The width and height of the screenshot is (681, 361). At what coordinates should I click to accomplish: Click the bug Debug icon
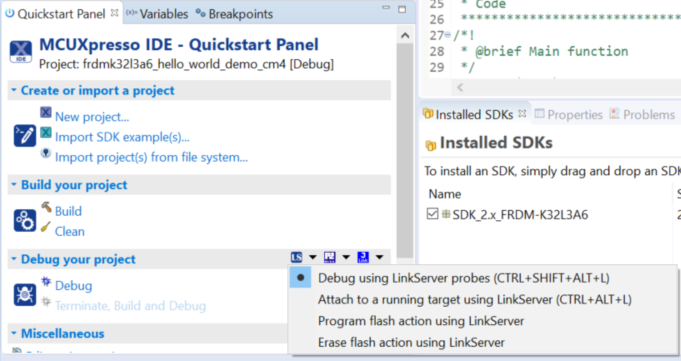pos(46,282)
